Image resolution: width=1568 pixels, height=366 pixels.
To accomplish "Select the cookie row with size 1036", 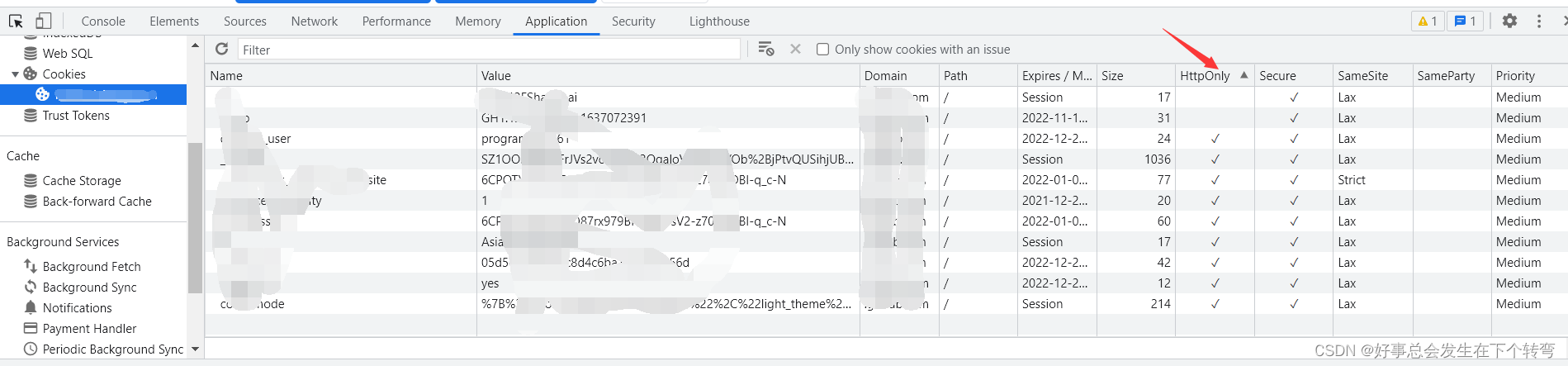I will 887,159.
